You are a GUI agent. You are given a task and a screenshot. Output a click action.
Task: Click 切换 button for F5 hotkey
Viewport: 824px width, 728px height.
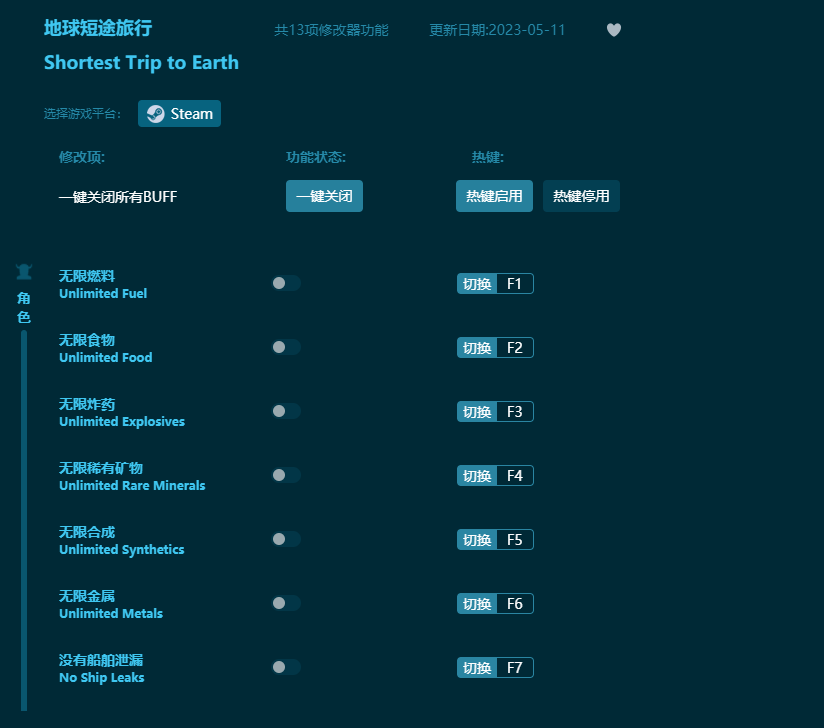(x=477, y=540)
